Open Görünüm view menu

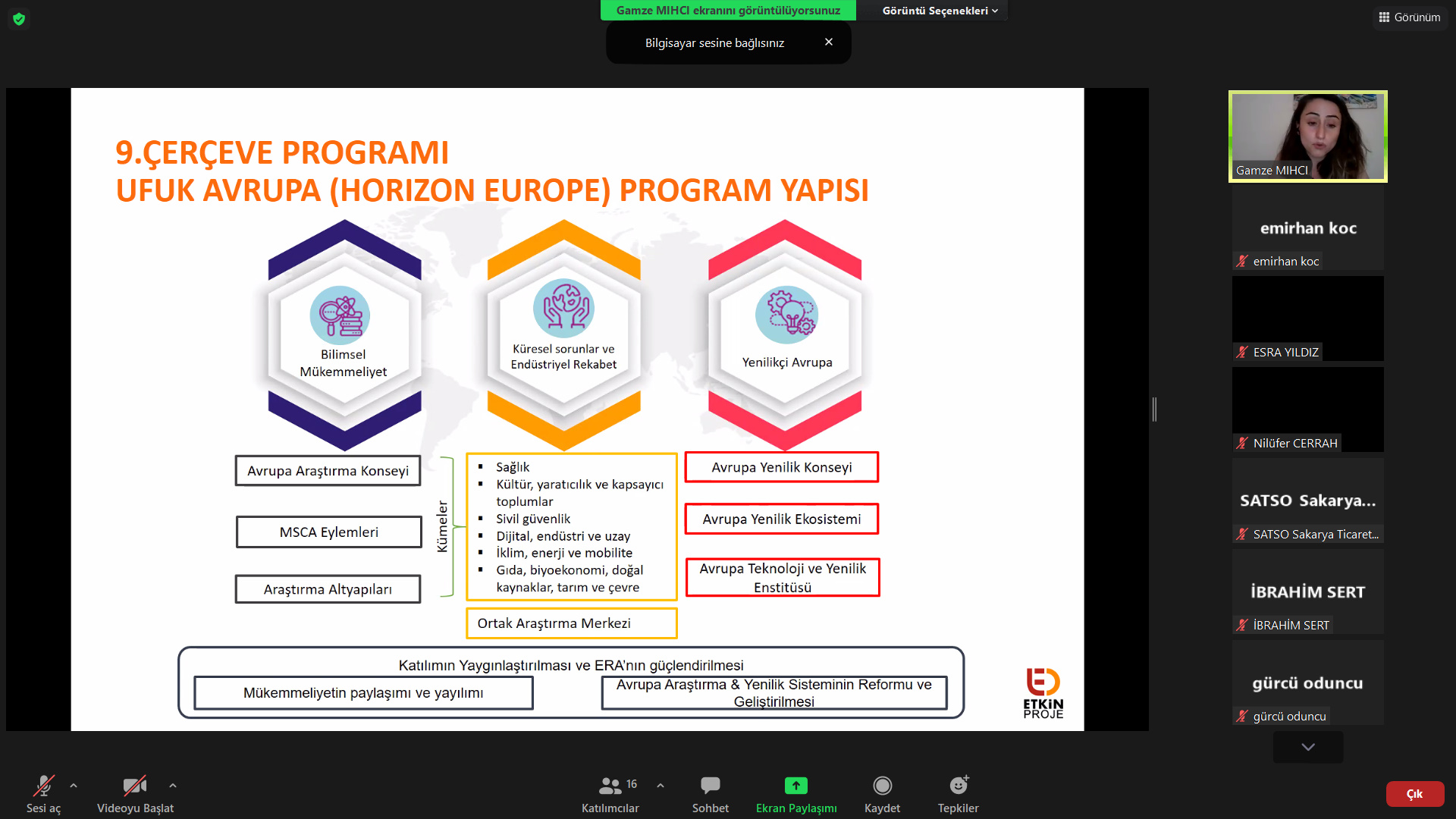tap(1410, 17)
